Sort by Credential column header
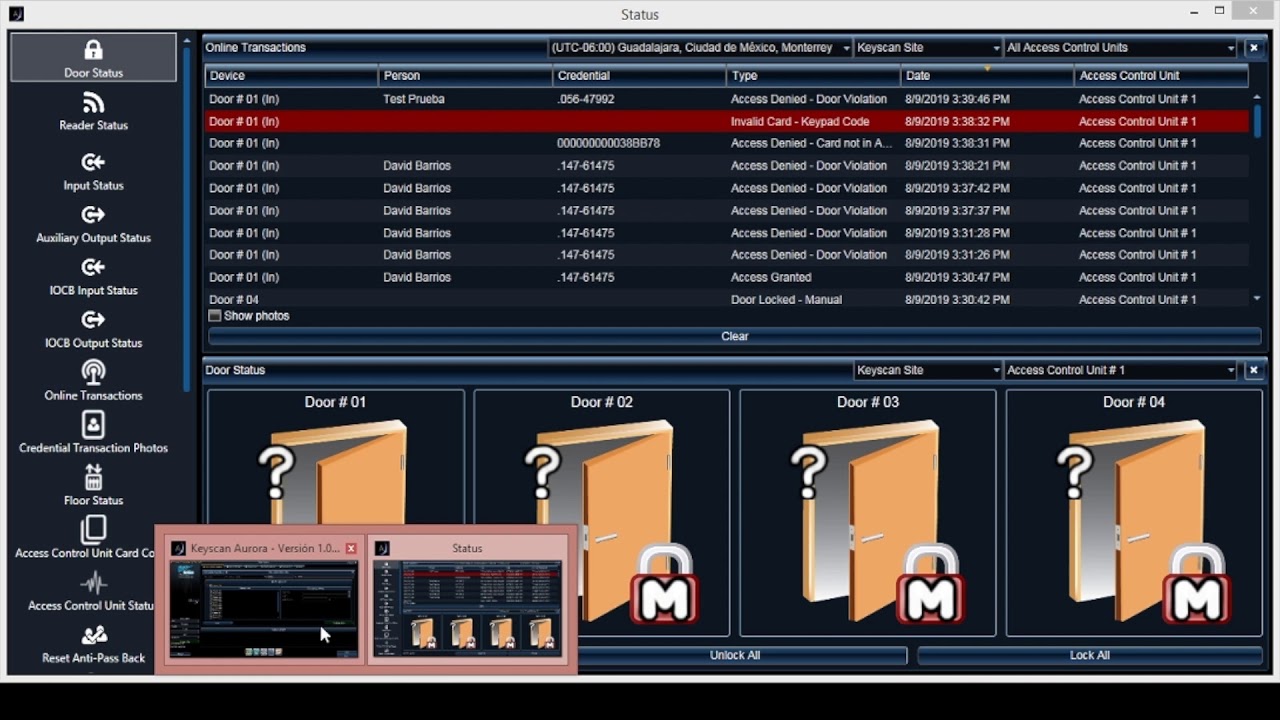This screenshot has height=720, width=1280. [x=639, y=76]
